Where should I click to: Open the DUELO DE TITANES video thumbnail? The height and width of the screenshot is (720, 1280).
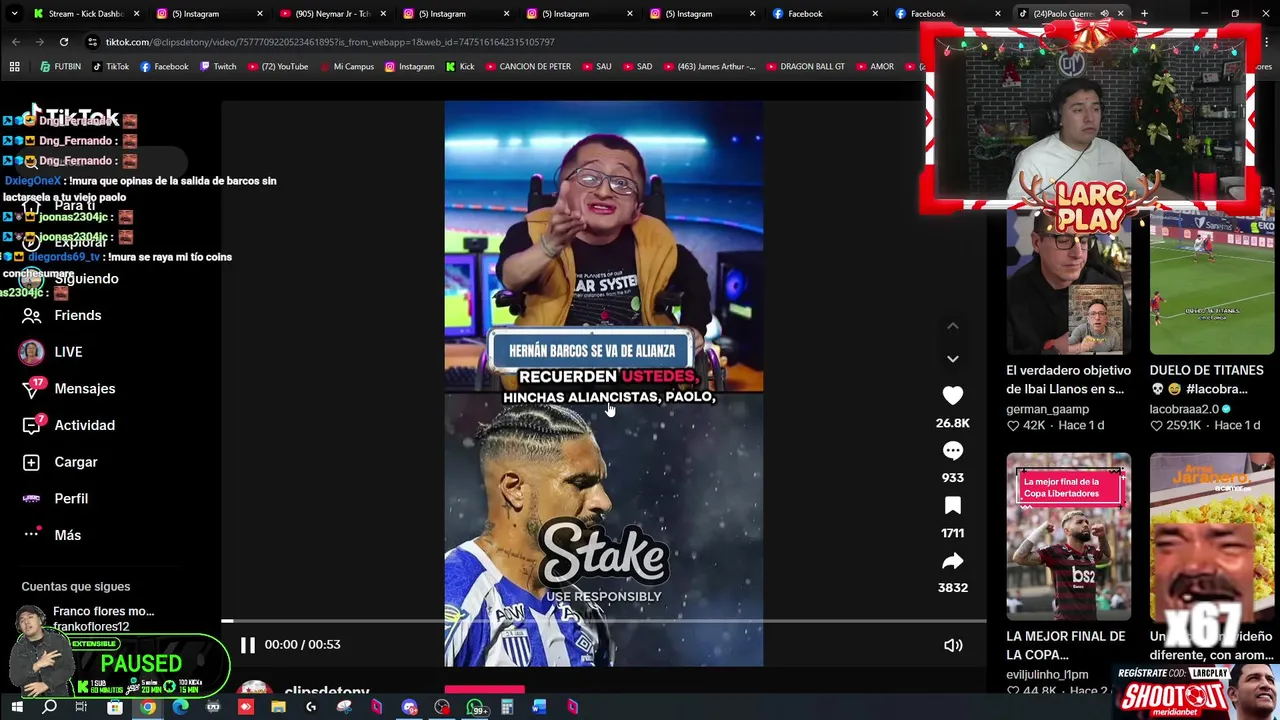tap(1211, 282)
